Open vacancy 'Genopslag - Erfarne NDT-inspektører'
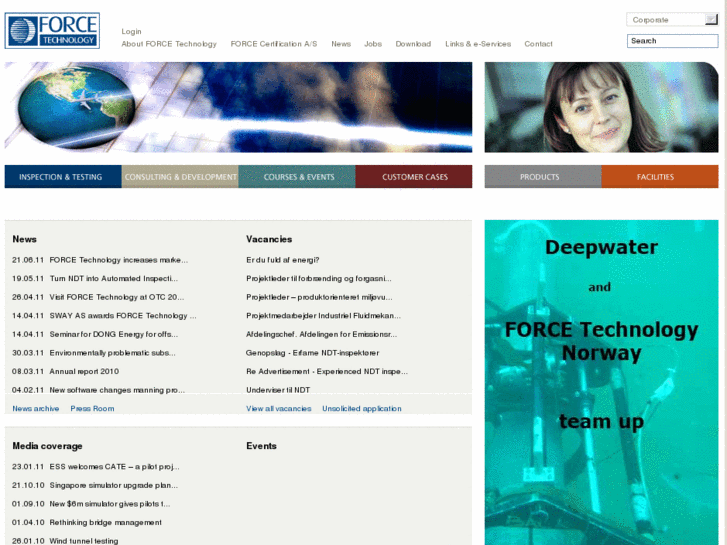This screenshot has height=545, width=727. [x=312, y=353]
